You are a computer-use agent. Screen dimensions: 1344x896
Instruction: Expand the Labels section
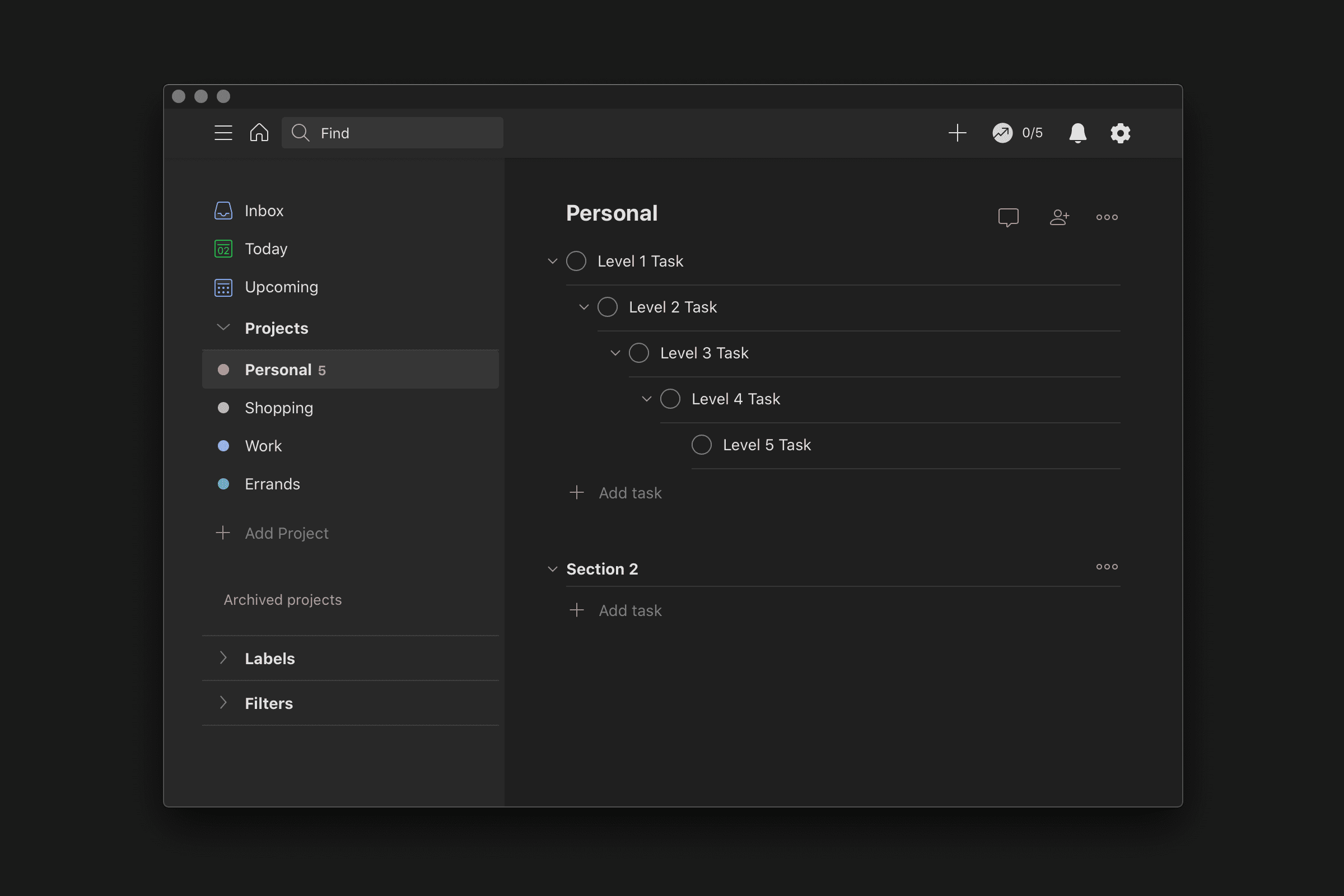[x=223, y=657]
